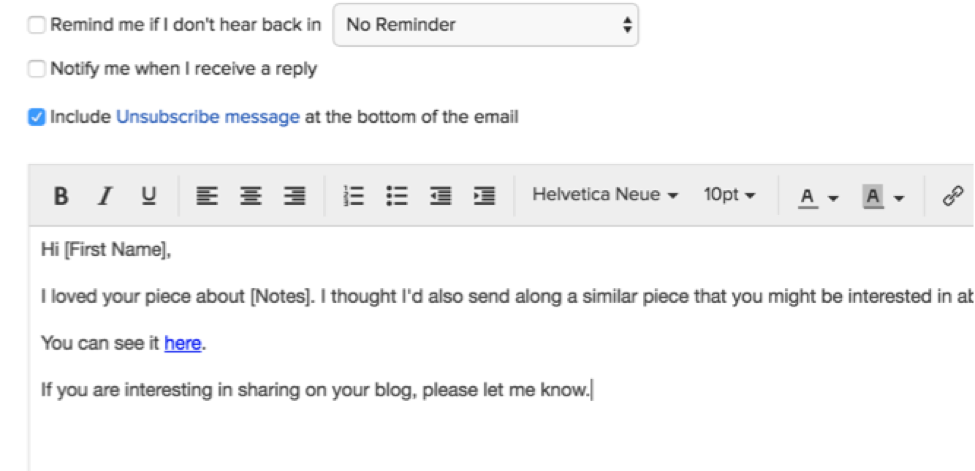Toggle bold formatting

coord(61,196)
